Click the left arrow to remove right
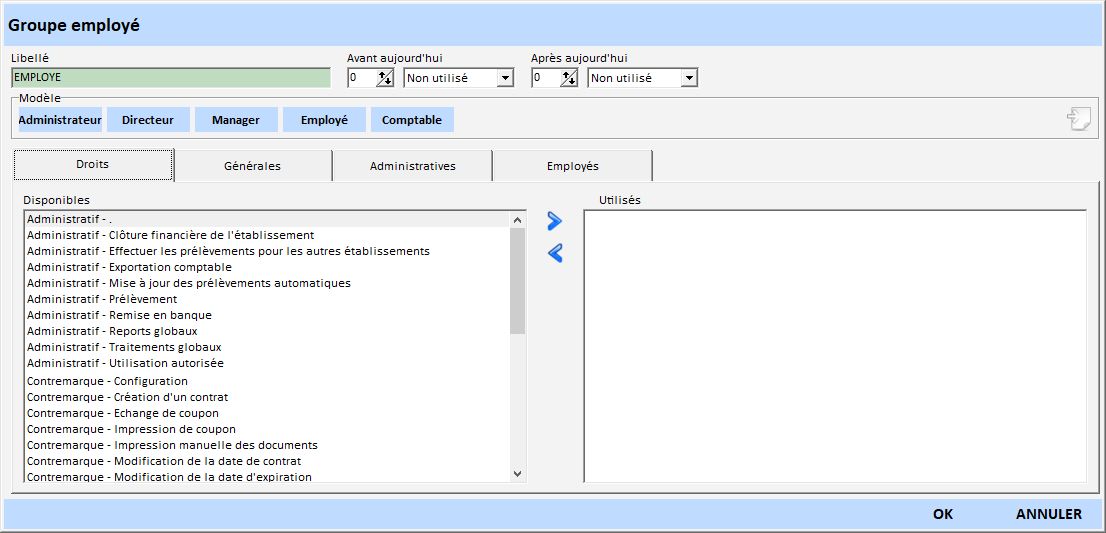 pos(555,254)
